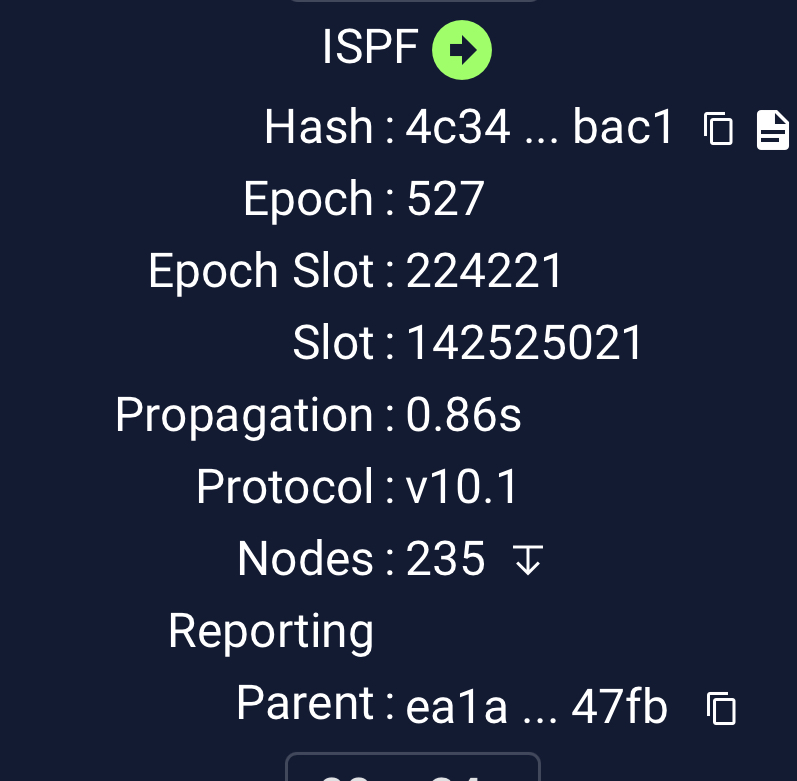This screenshot has width=797, height=781.
Task: Copy the parent hash ea1a ... 47fb
Action: coord(721,708)
